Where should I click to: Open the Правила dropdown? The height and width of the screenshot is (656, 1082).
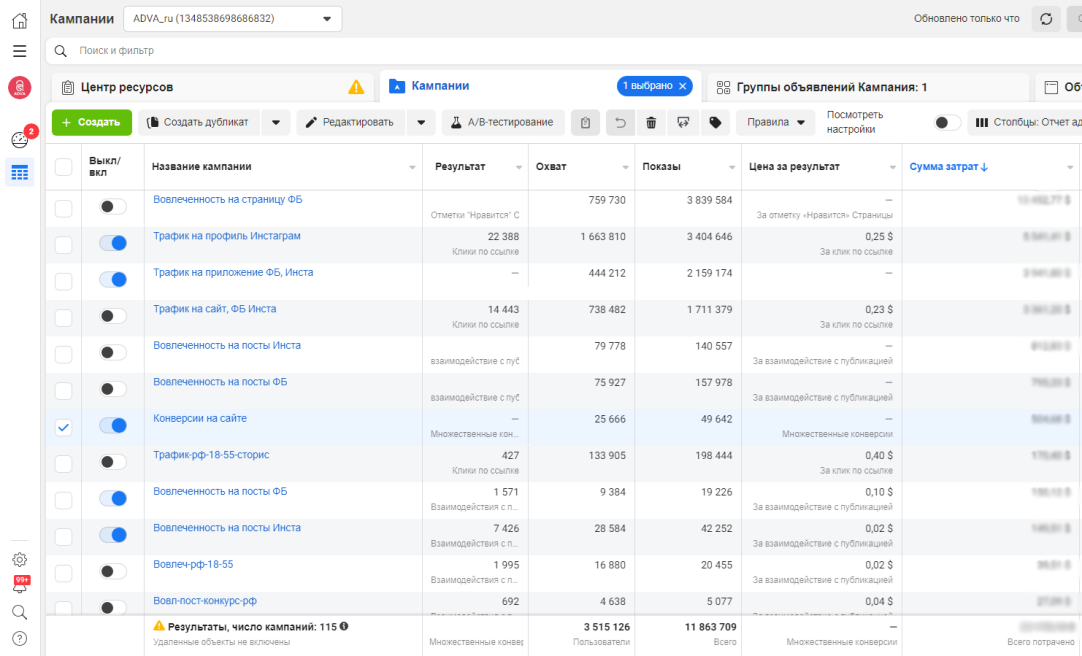tap(775, 122)
